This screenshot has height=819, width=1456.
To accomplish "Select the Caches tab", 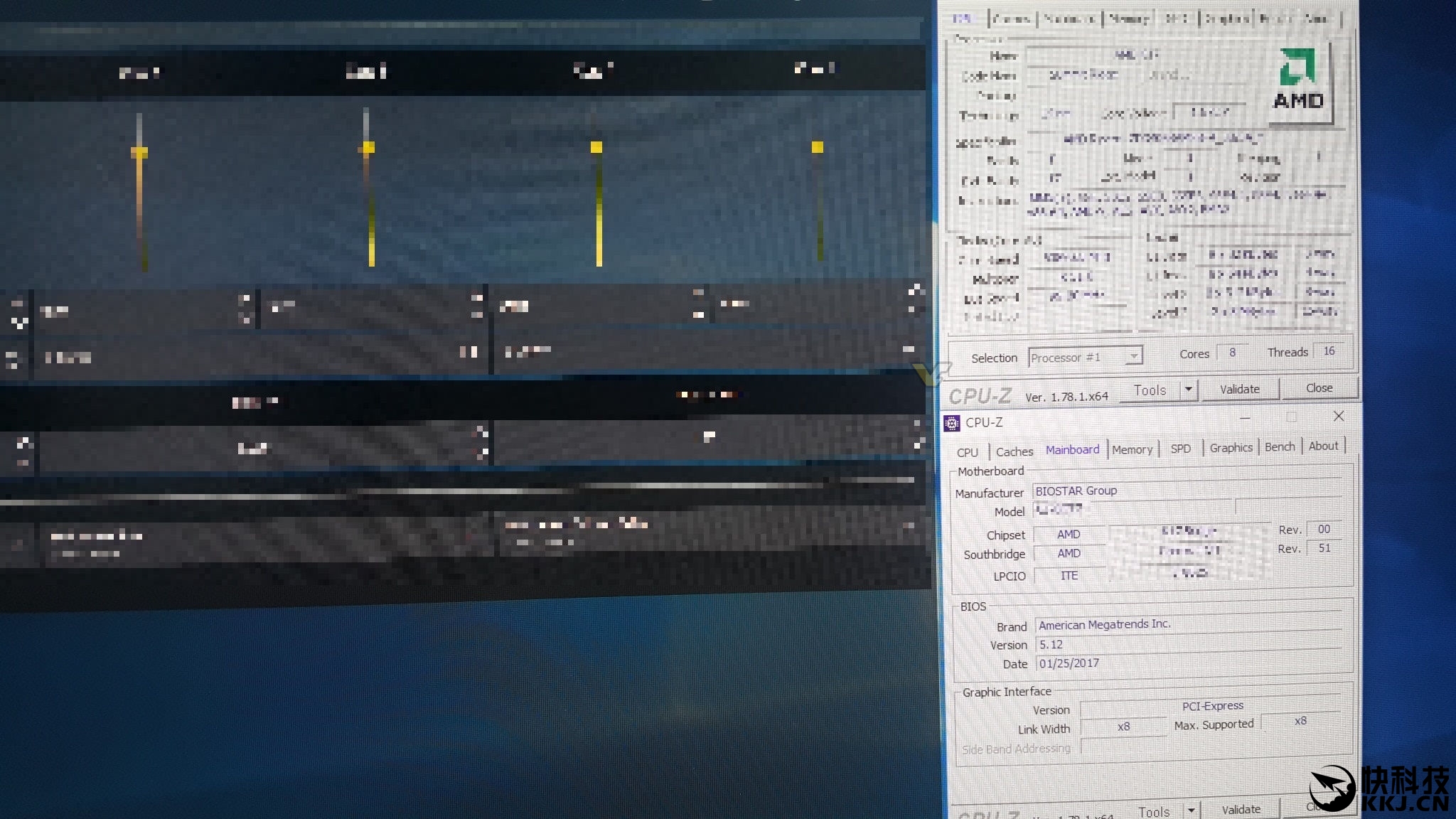I will point(1014,451).
